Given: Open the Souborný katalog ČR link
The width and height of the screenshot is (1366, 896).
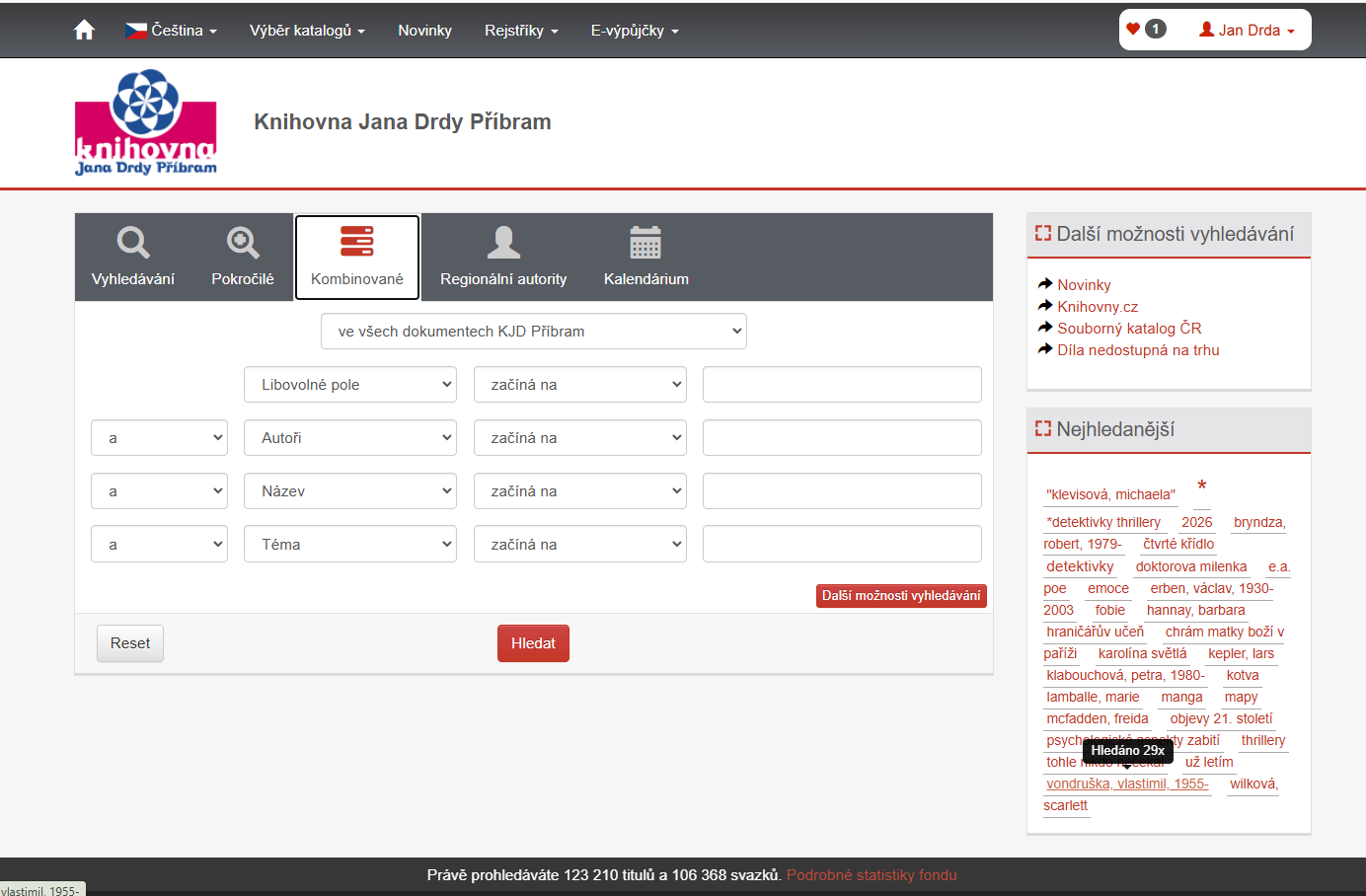Looking at the screenshot, I should pos(1129,329).
